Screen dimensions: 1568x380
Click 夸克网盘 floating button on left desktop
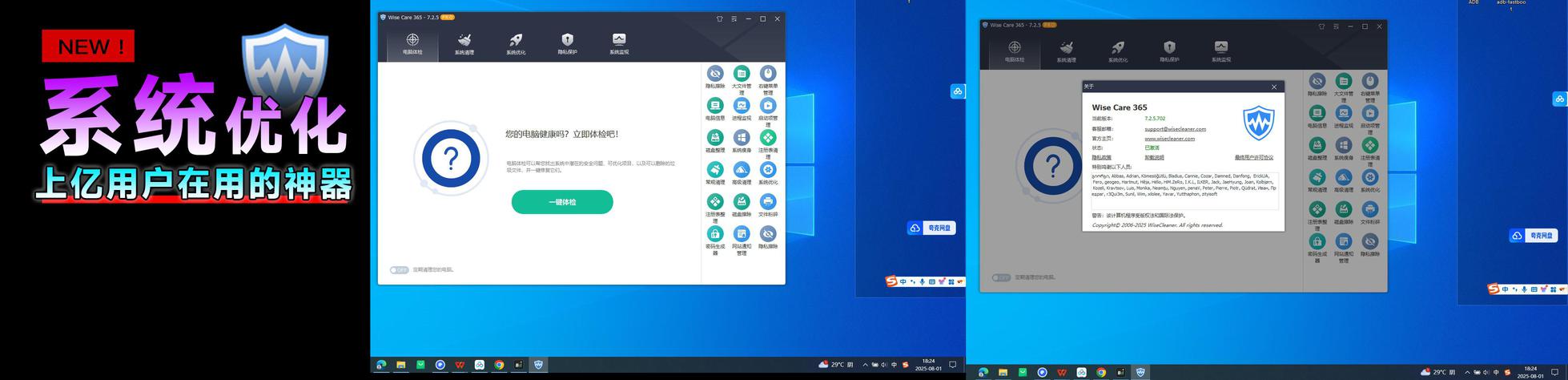coord(931,228)
